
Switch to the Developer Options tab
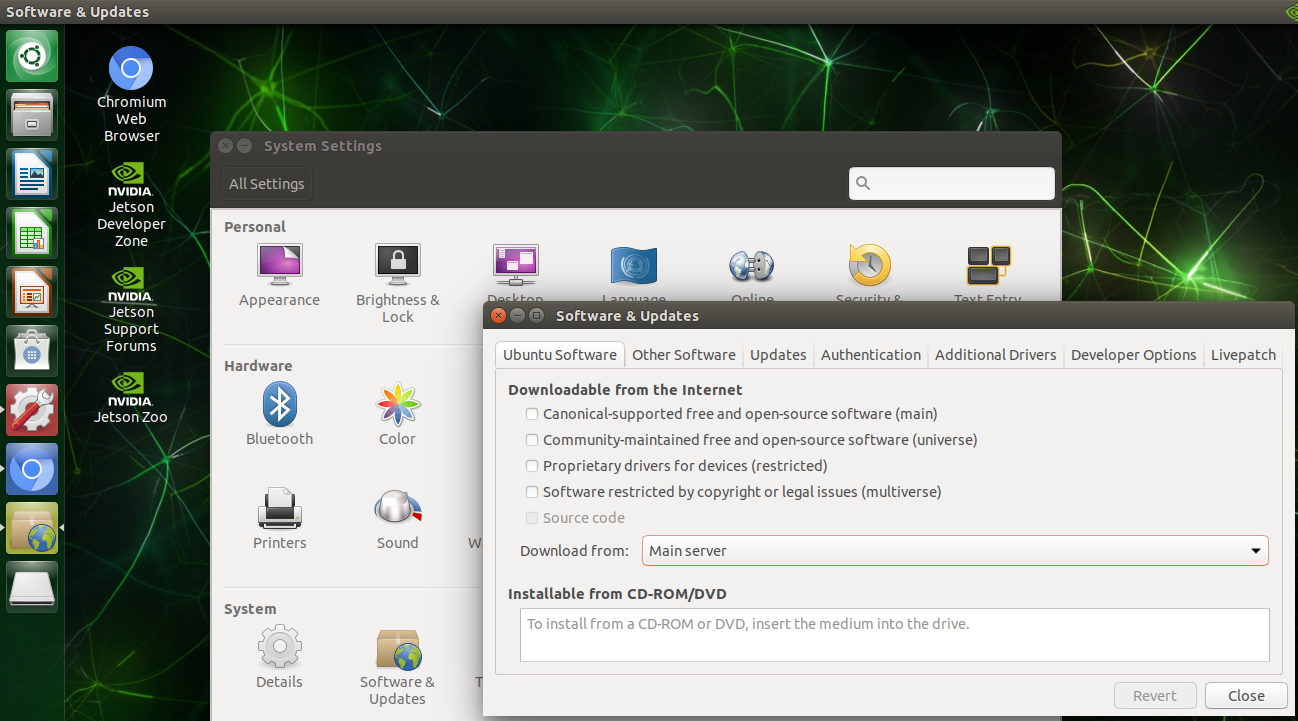pos(1134,355)
